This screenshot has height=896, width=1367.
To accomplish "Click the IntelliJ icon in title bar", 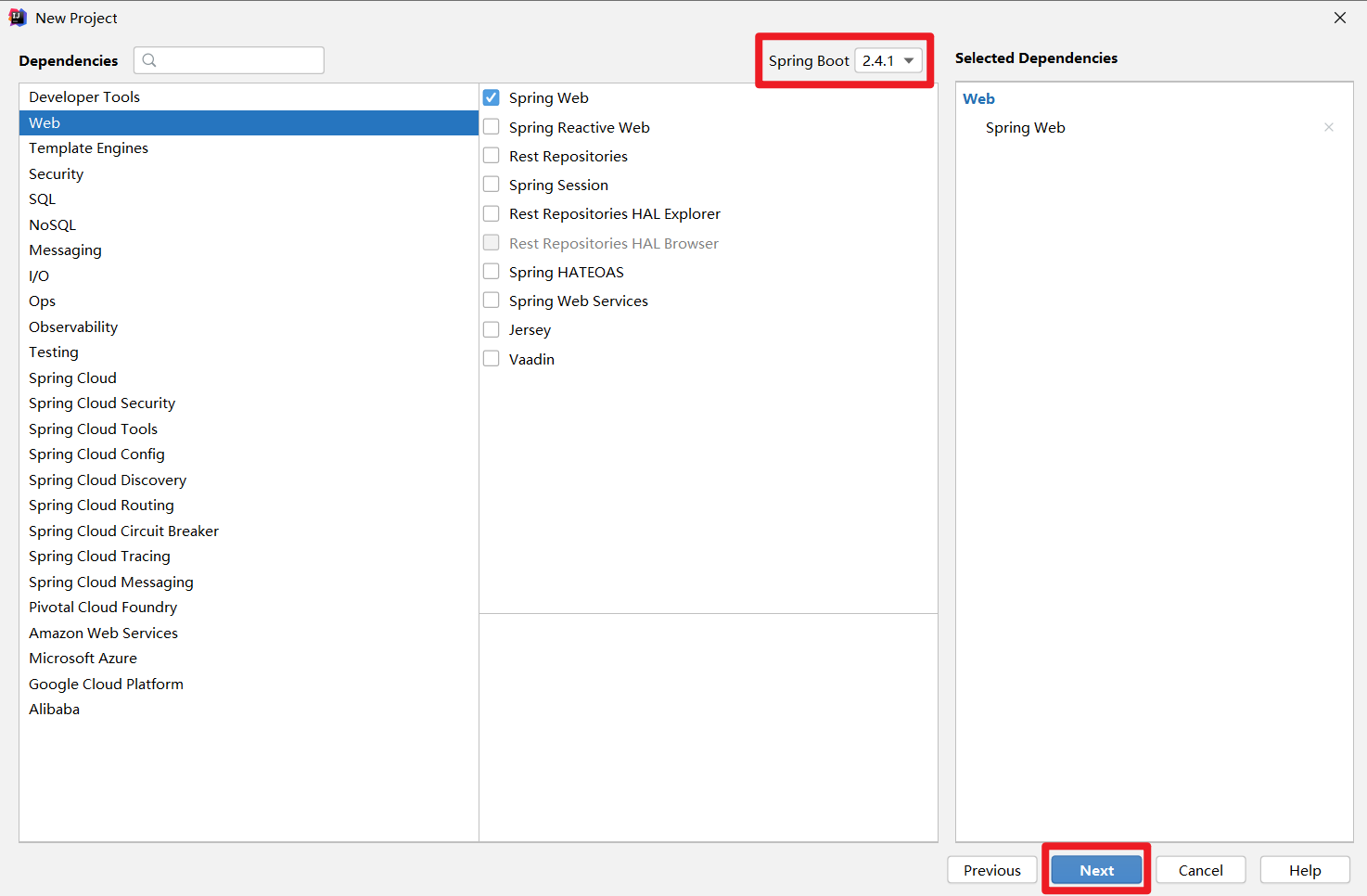I will [x=18, y=18].
